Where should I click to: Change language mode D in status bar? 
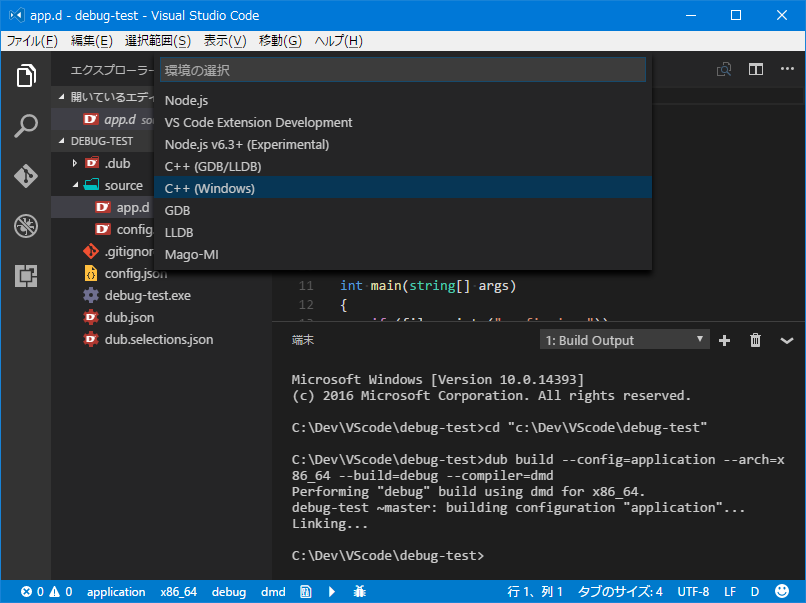click(755, 592)
